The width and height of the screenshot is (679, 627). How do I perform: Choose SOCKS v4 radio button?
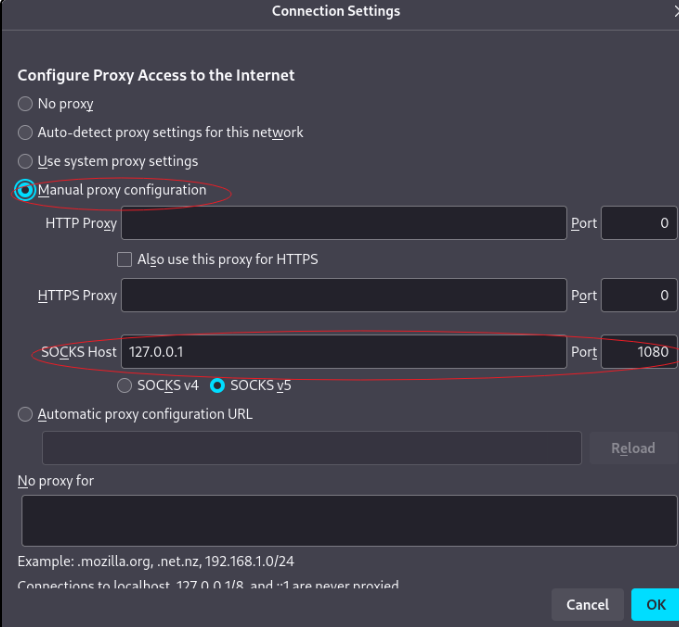[x=124, y=385]
